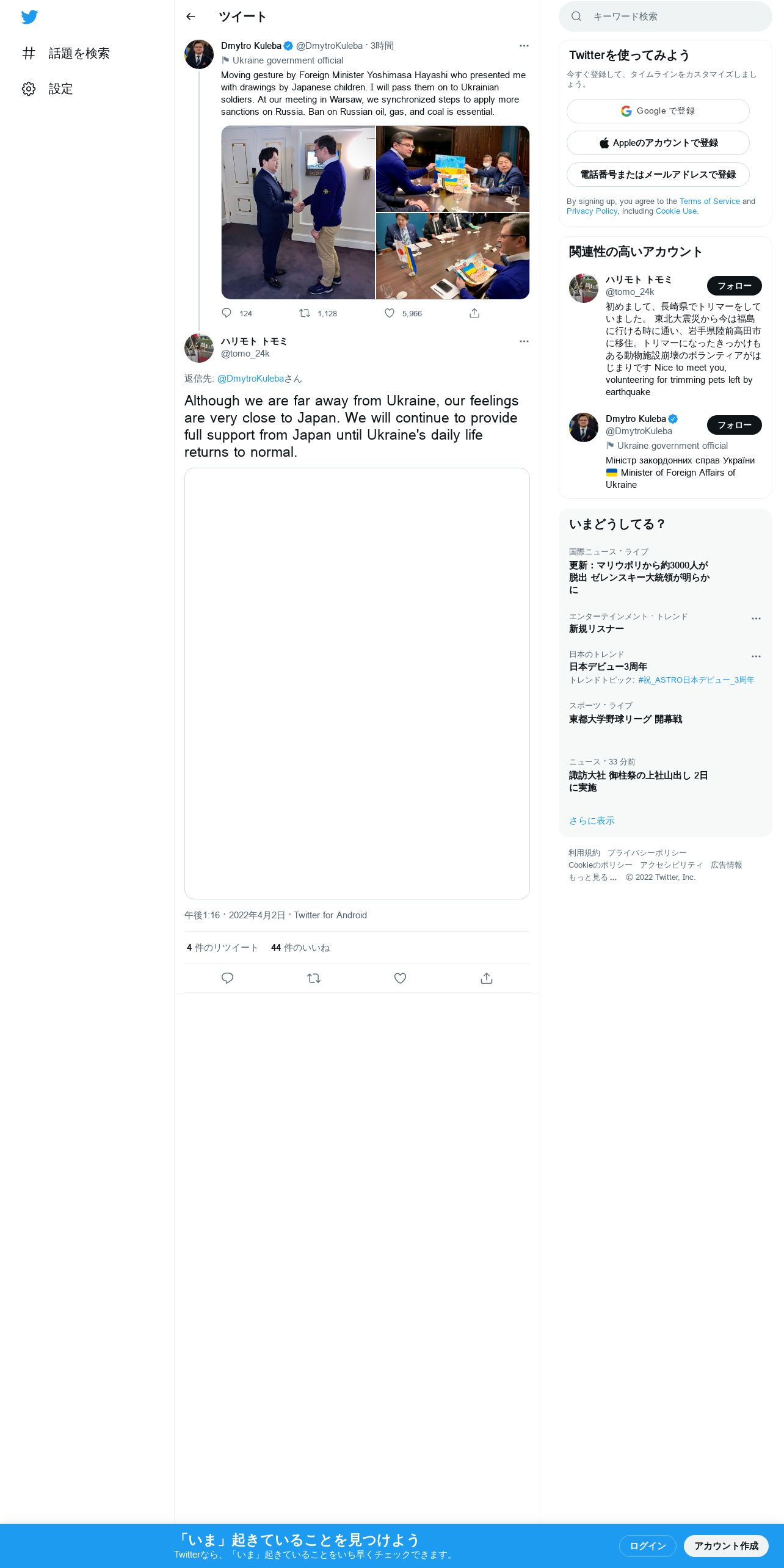Retweet the ハリモト トモミ reply
784x1568 pixels.
[314, 978]
